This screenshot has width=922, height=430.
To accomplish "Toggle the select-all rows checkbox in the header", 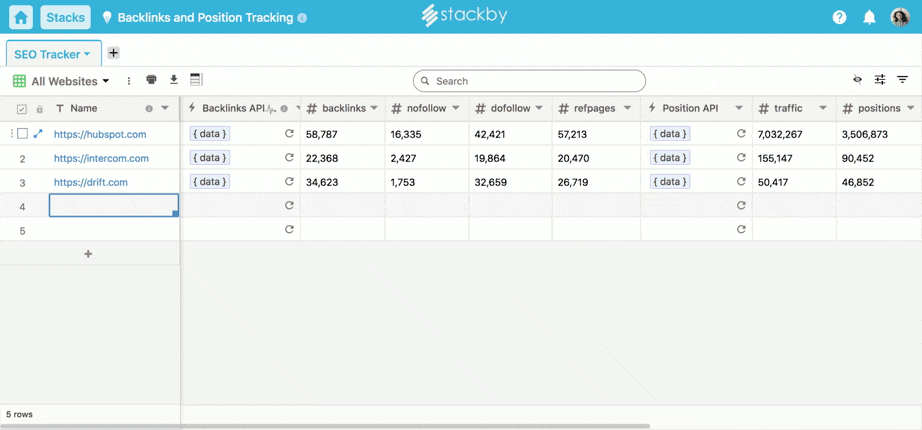I will point(21,109).
